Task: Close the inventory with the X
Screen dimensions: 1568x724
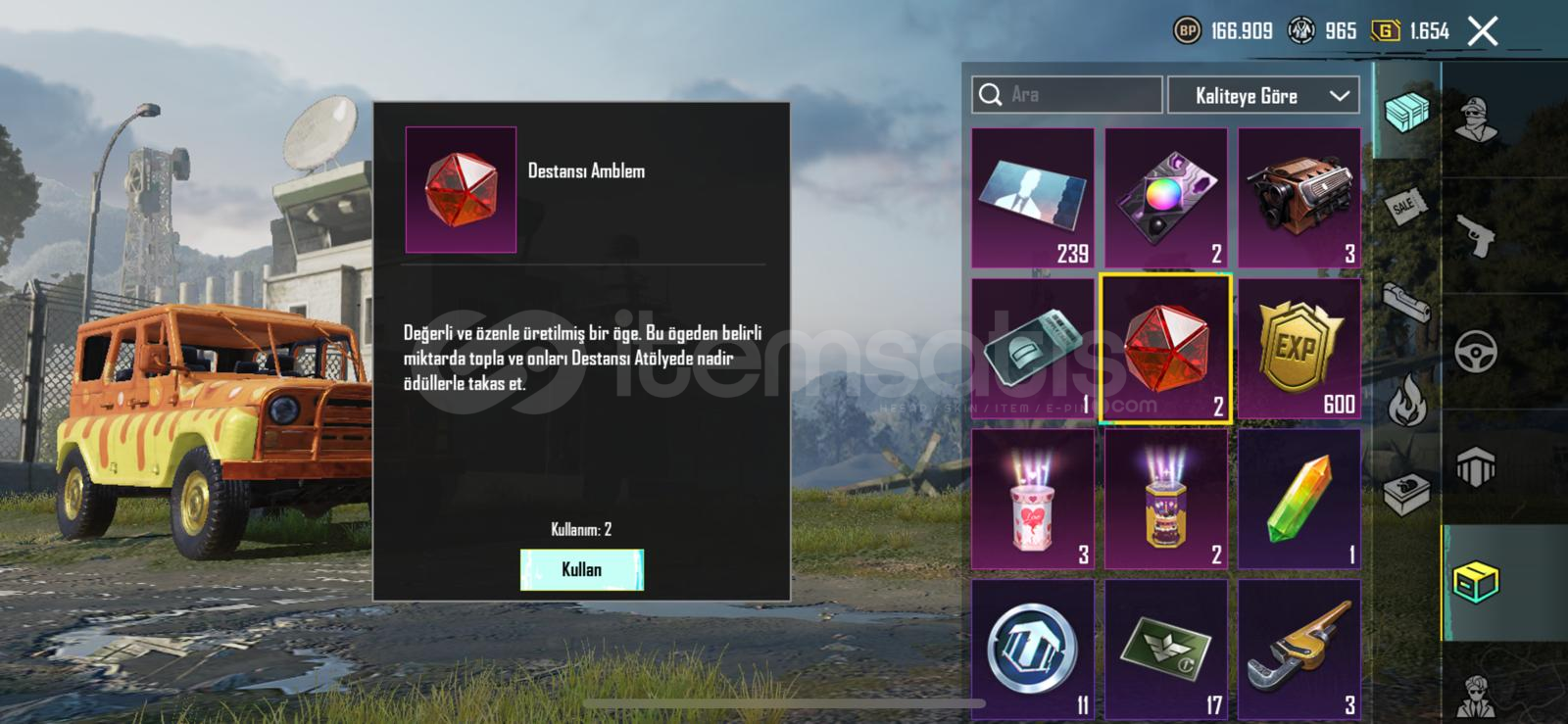Action: click(x=1483, y=31)
